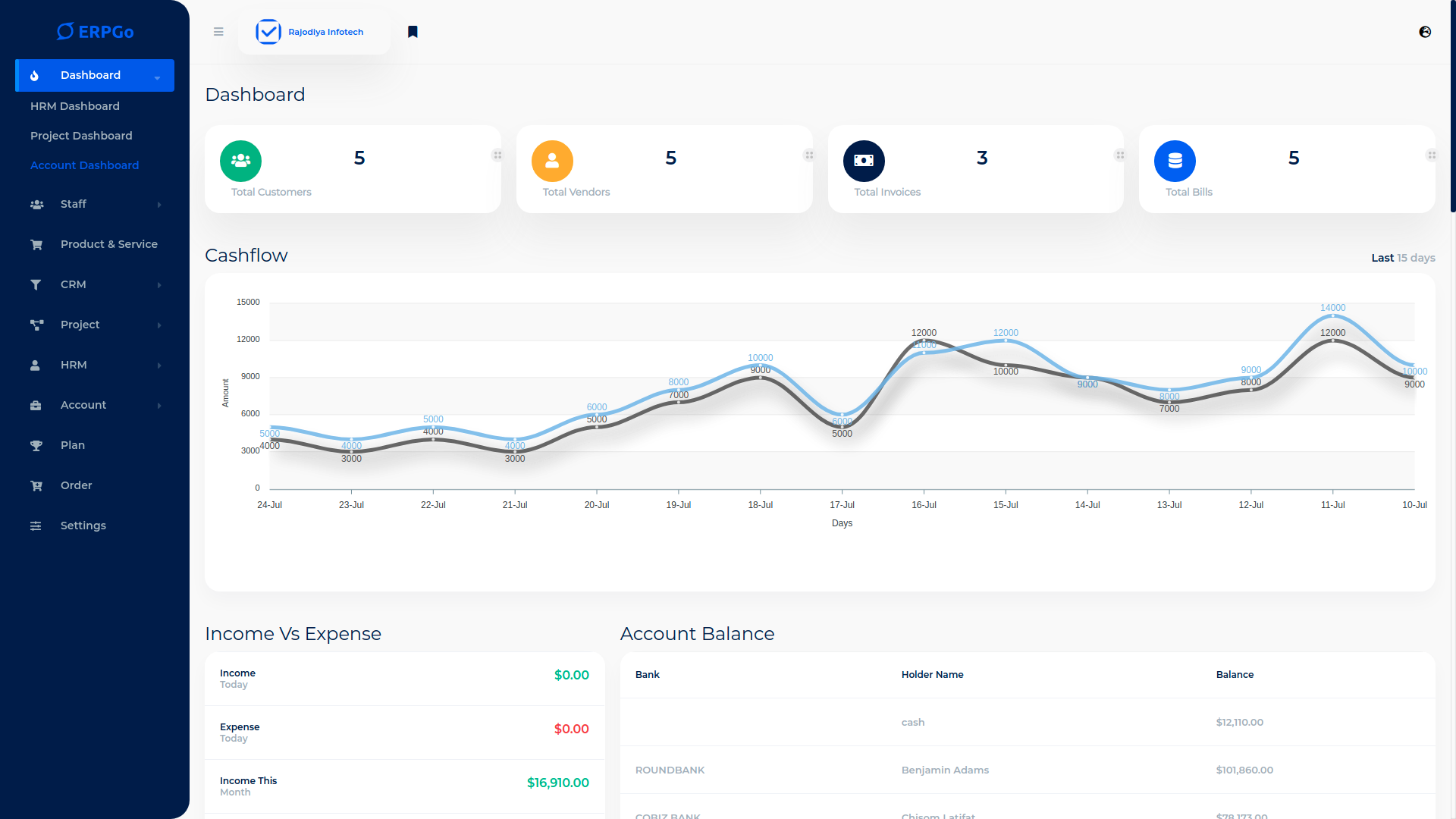Image resolution: width=1456 pixels, height=819 pixels.
Task: Expand the Staff submenu chevron
Action: click(158, 204)
